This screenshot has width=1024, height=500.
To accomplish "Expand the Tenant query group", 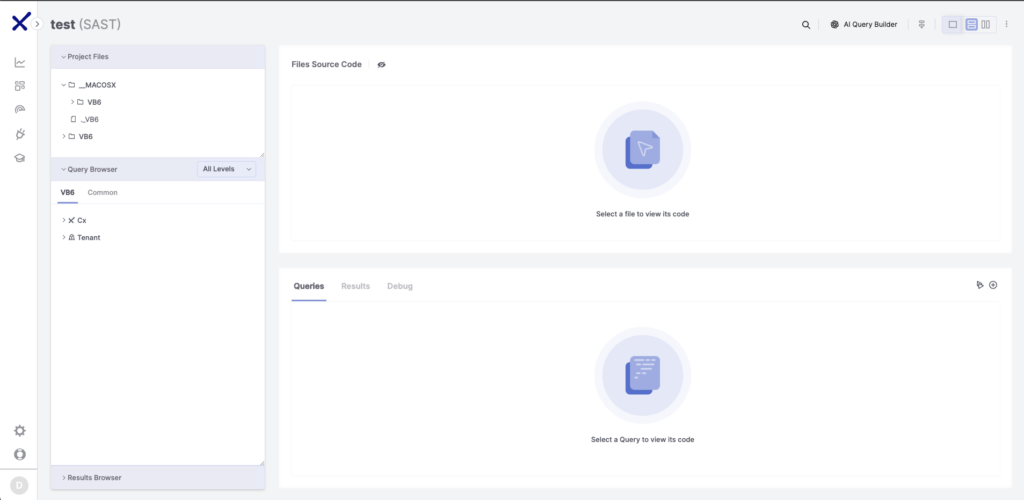I will (x=63, y=238).
